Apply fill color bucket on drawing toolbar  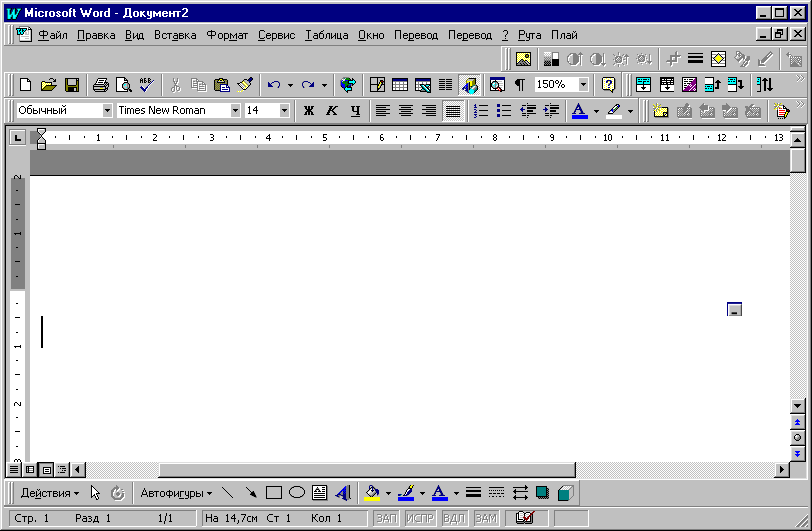[x=372, y=493]
